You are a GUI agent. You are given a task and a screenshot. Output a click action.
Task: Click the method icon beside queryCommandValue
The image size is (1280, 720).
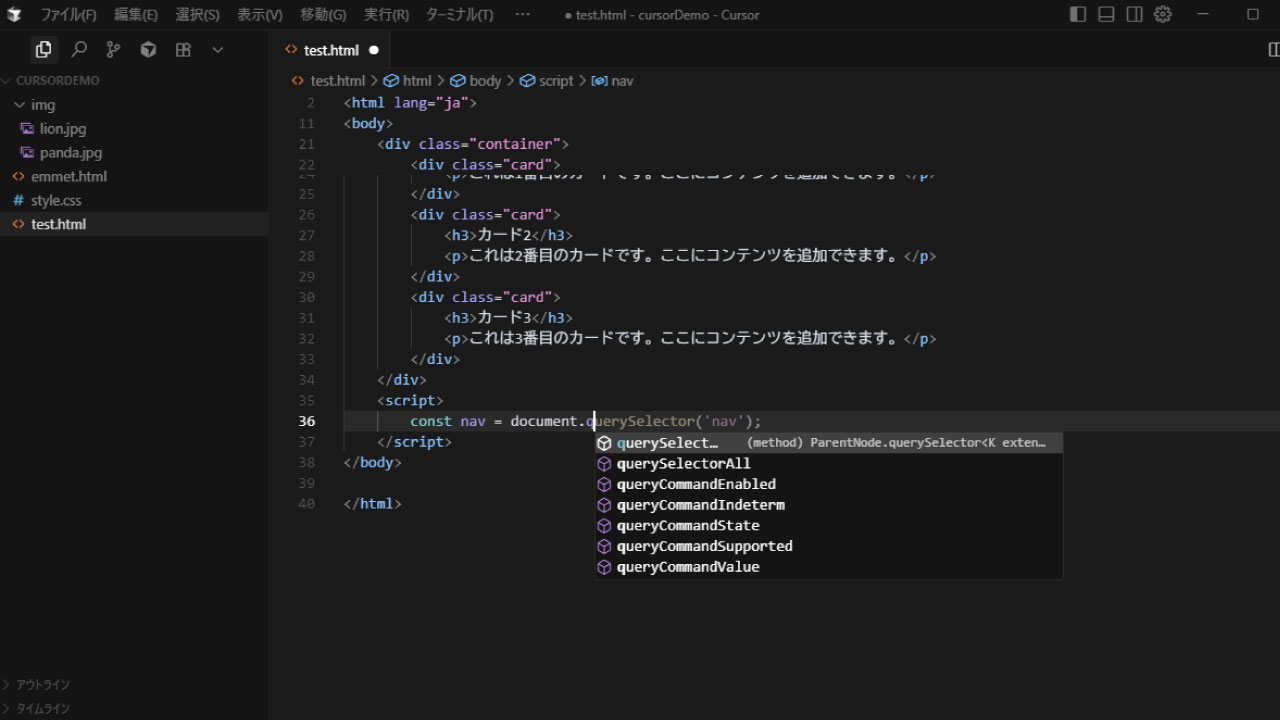[x=604, y=567]
